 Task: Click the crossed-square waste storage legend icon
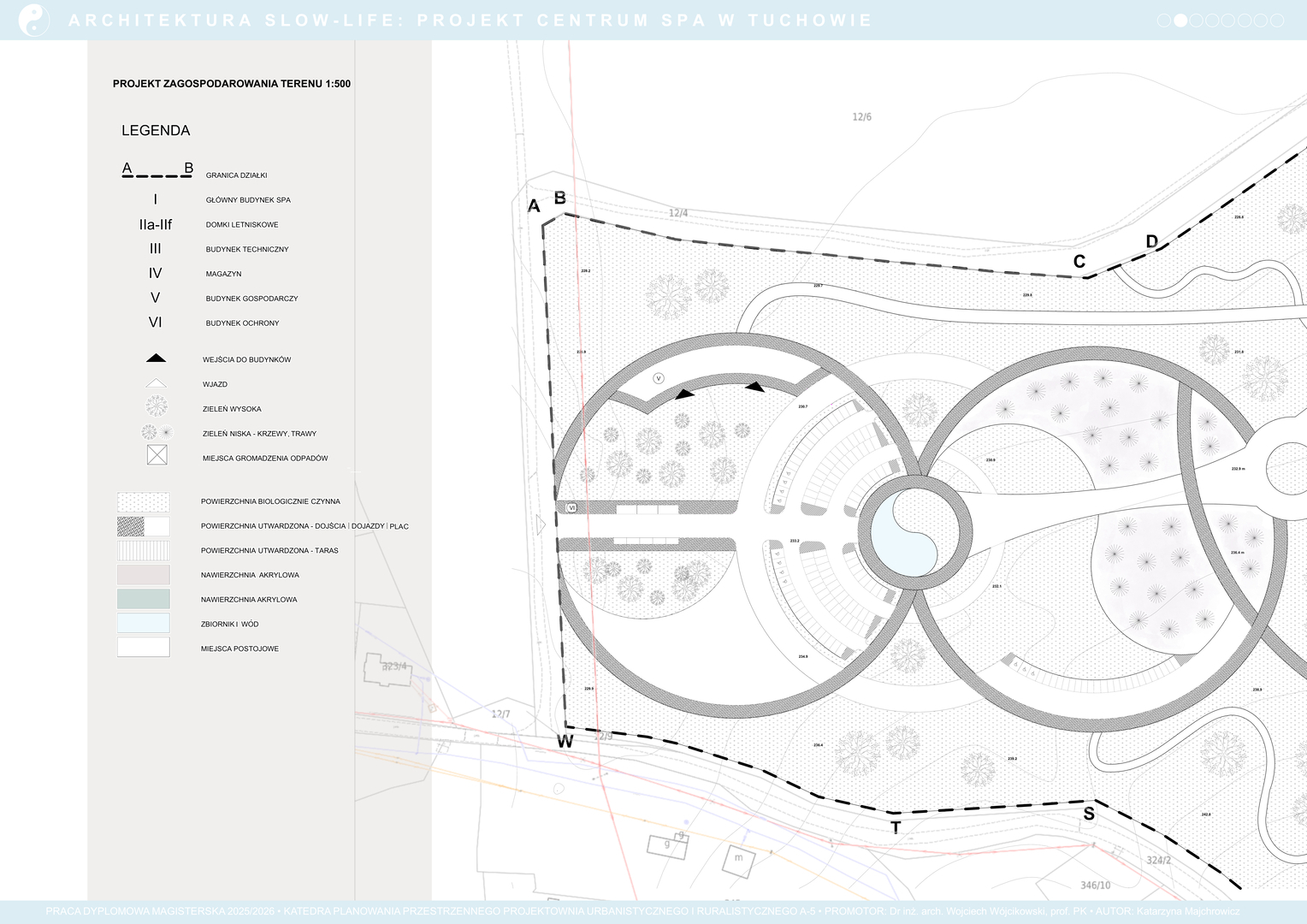tap(157, 455)
